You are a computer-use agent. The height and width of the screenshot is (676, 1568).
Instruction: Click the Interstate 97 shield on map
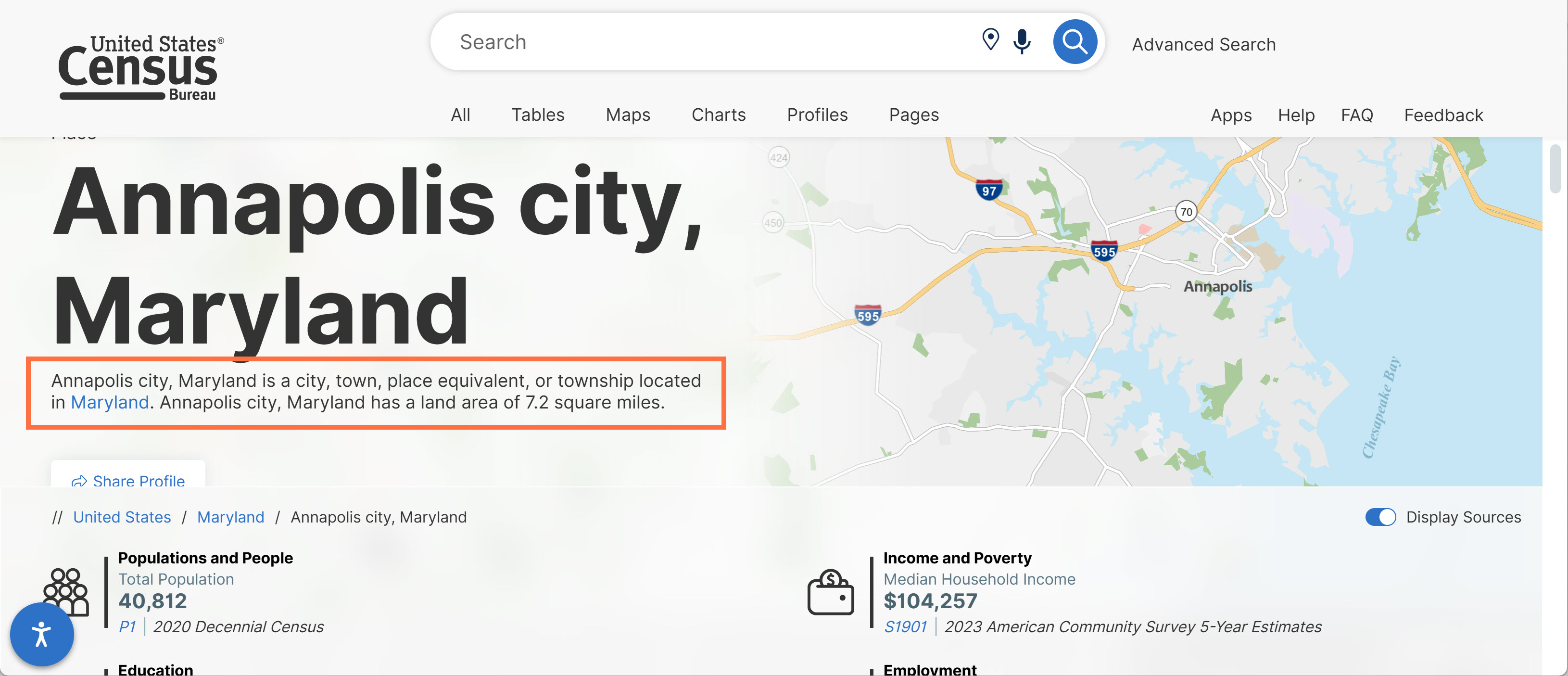pyautogui.click(x=989, y=190)
